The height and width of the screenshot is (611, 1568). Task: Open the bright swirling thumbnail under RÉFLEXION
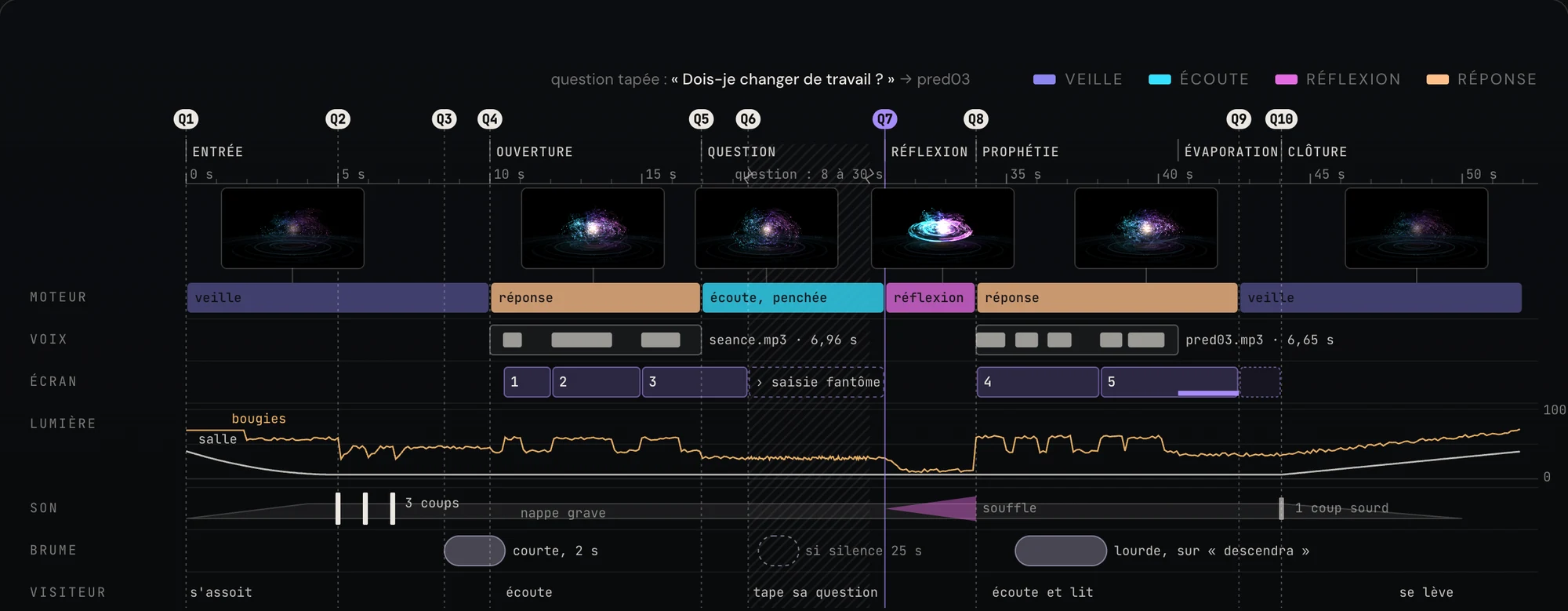pos(942,228)
